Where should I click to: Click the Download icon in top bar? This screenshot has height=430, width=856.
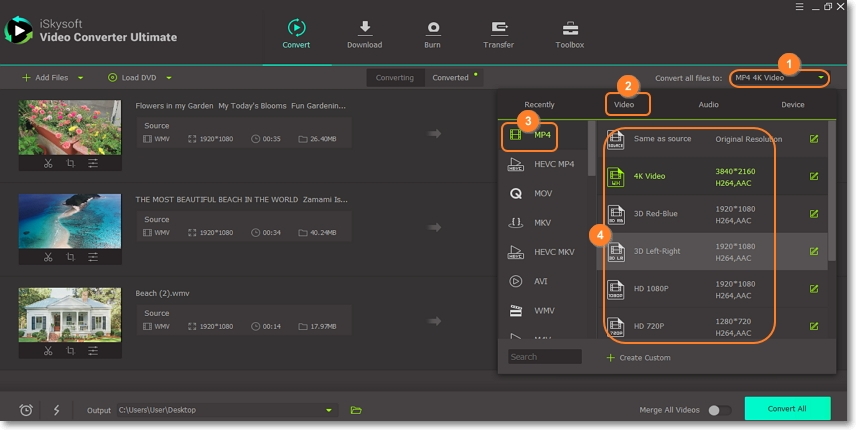(x=364, y=28)
